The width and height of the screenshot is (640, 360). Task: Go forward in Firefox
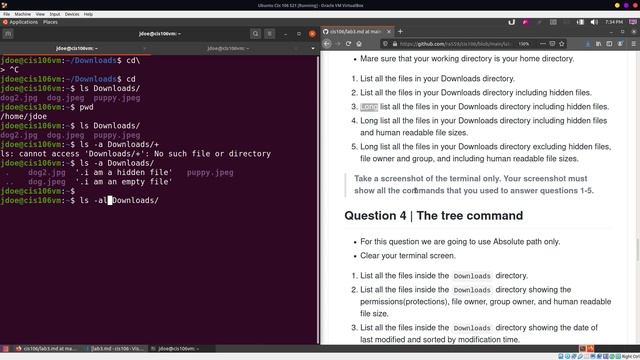(338, 44)
